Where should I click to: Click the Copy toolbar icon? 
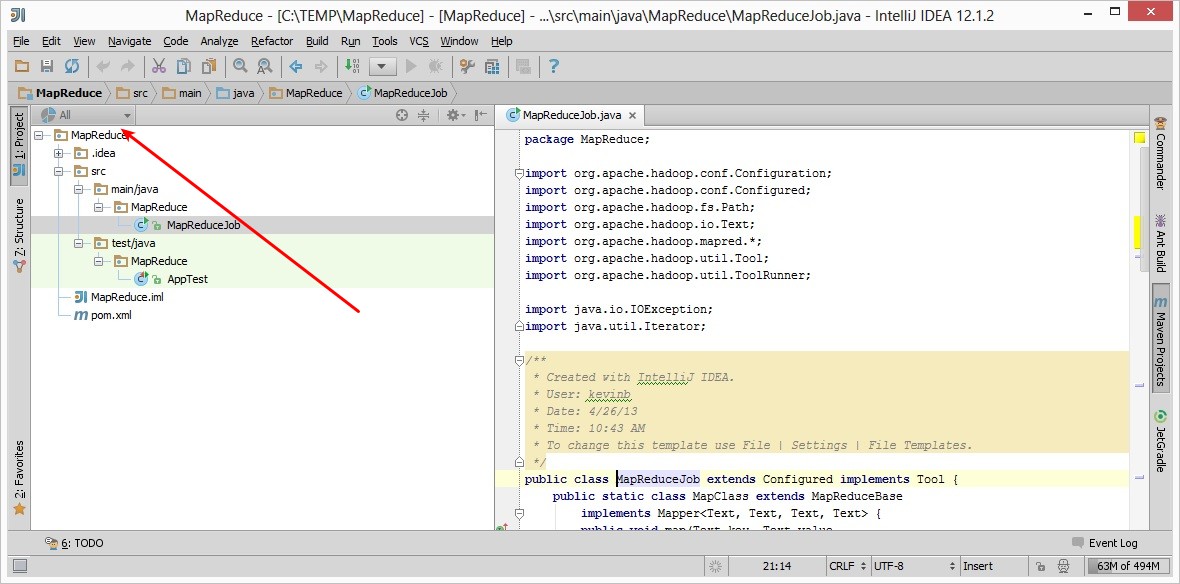pyautogui.click(x=184, y=66)
